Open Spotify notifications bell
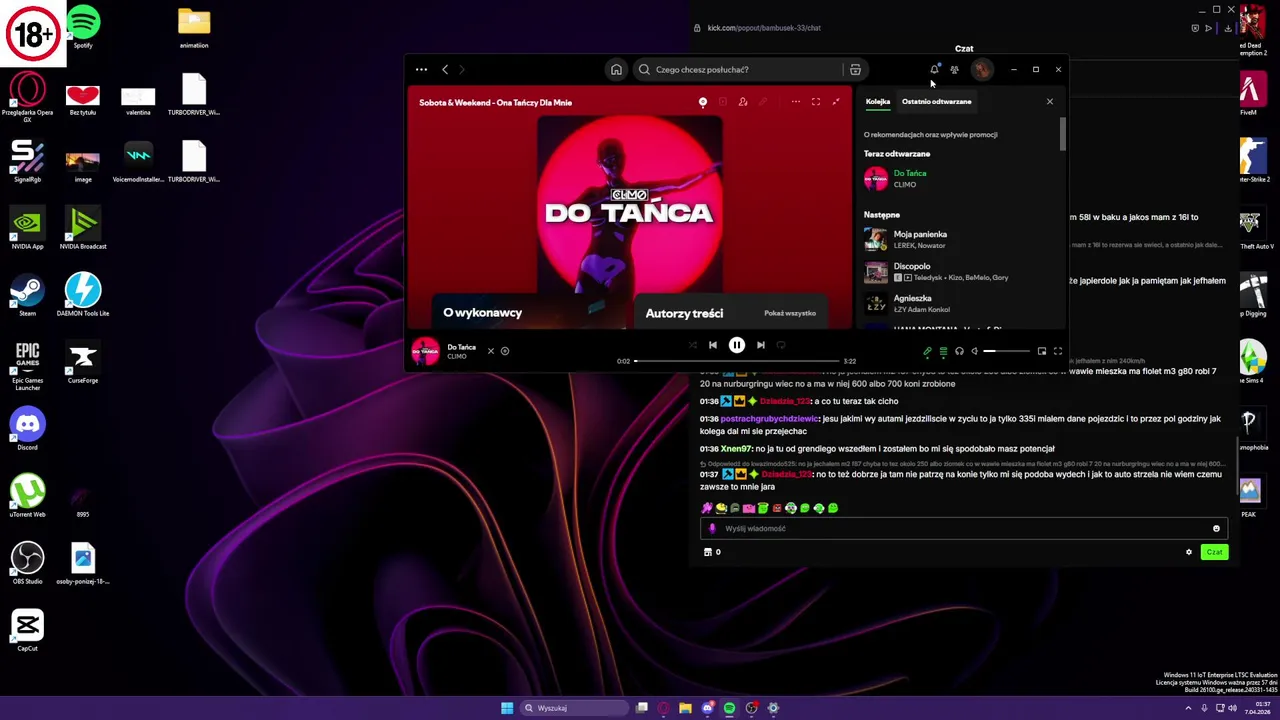The width and height of the screenshot is (1280, 720). coord(934,70)
